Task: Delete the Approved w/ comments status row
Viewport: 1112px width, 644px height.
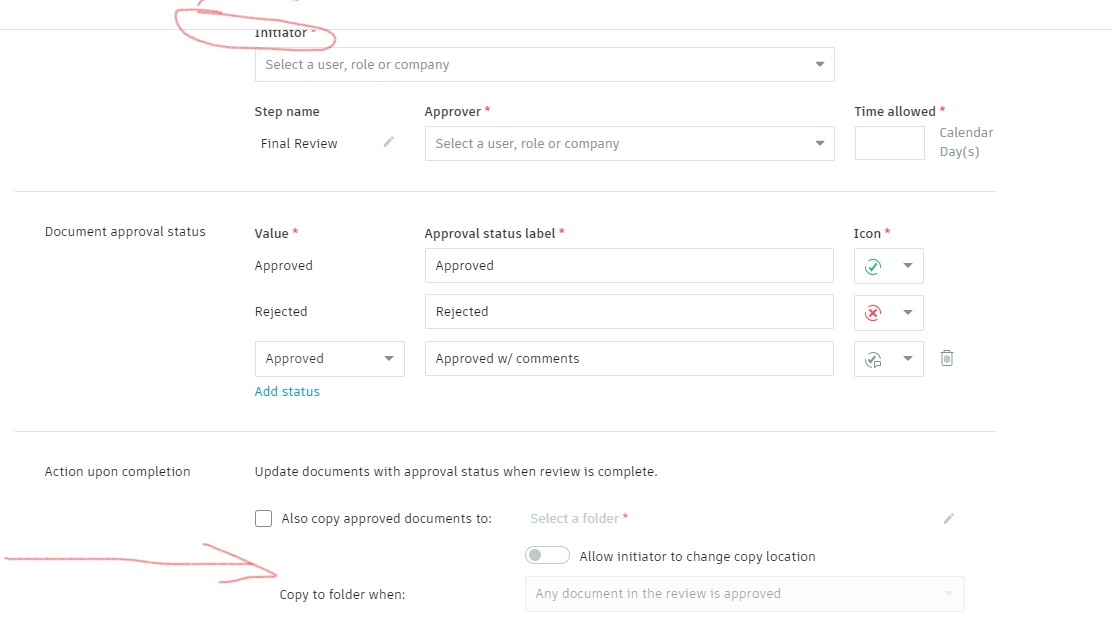Action: (947, 358)
